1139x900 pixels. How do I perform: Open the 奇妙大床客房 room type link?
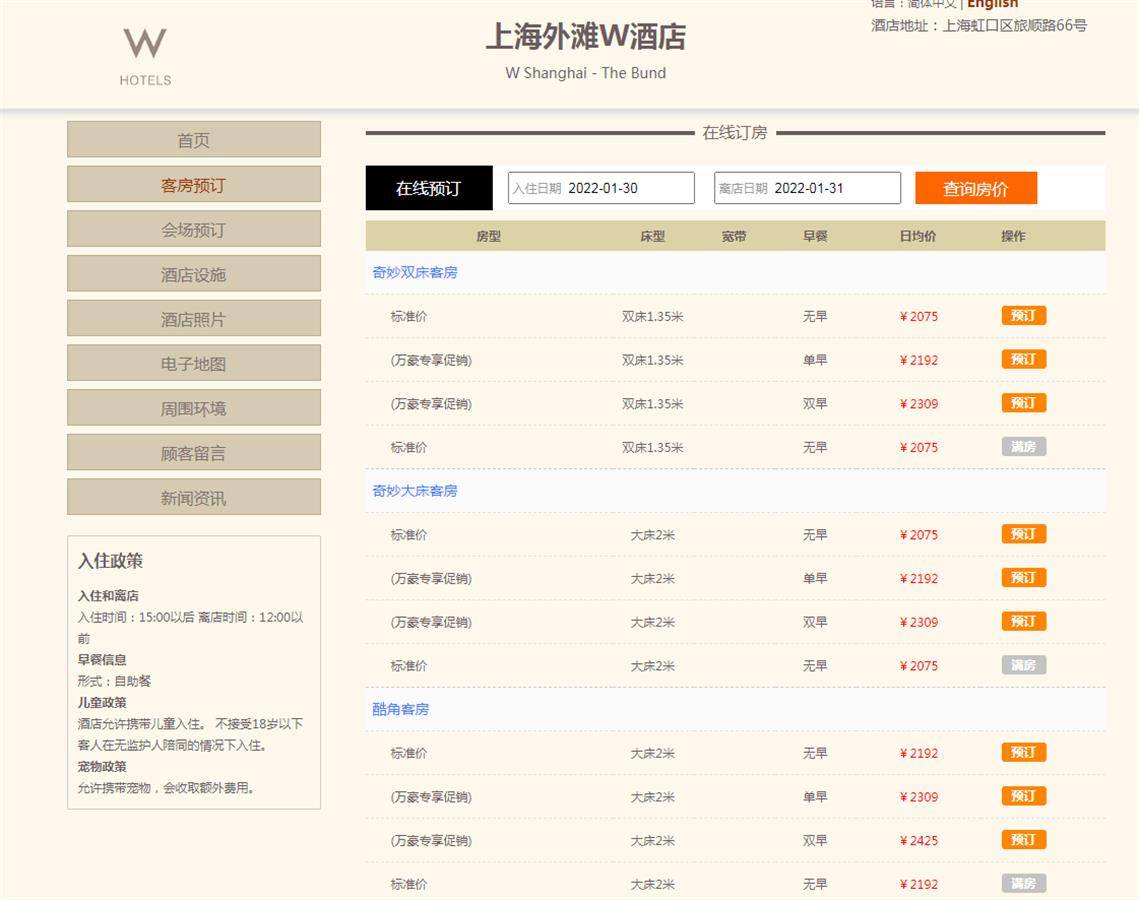(x=415, y=491)
